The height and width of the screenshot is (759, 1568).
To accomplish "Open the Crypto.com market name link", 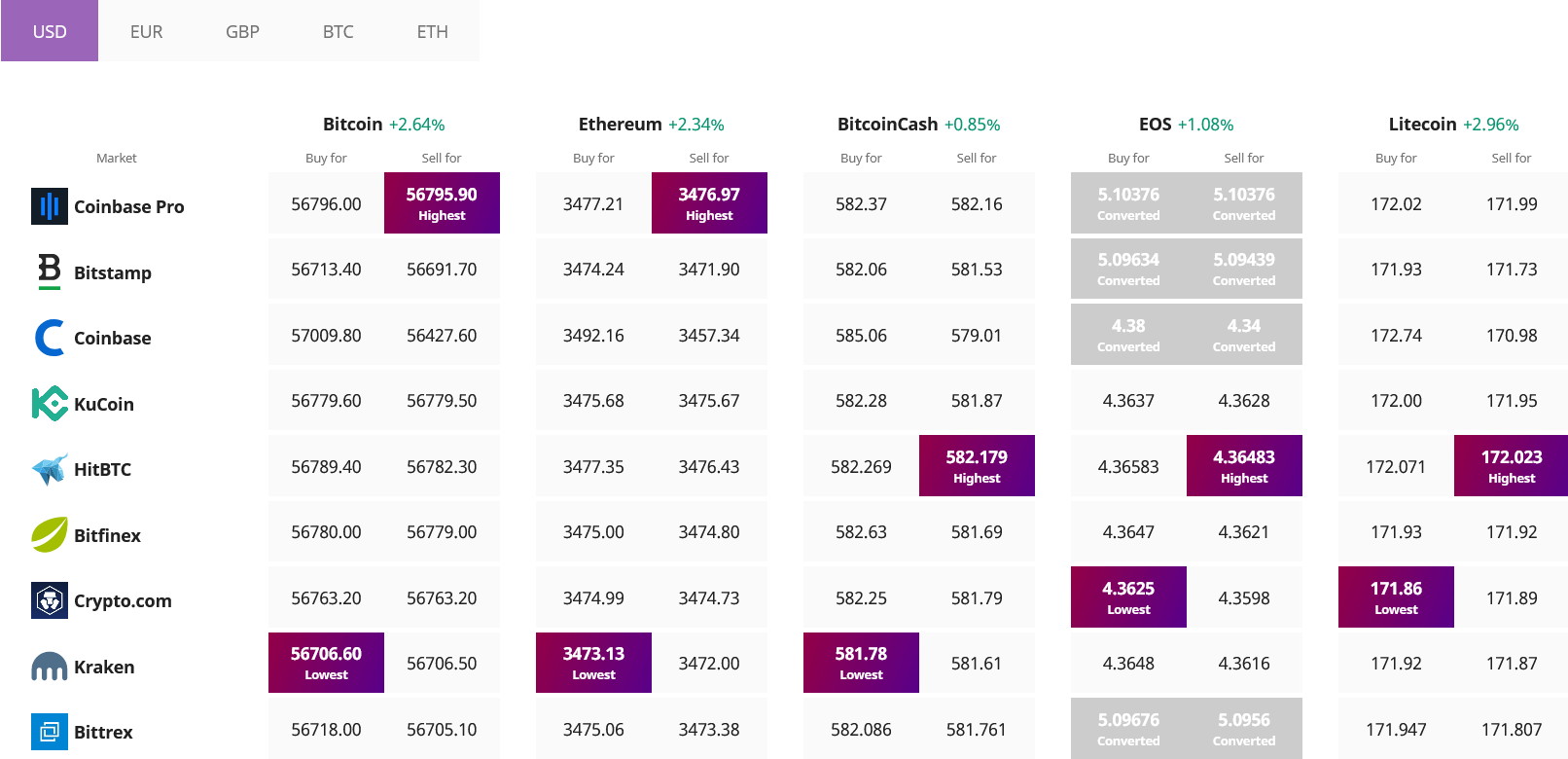I will [123, 600].
